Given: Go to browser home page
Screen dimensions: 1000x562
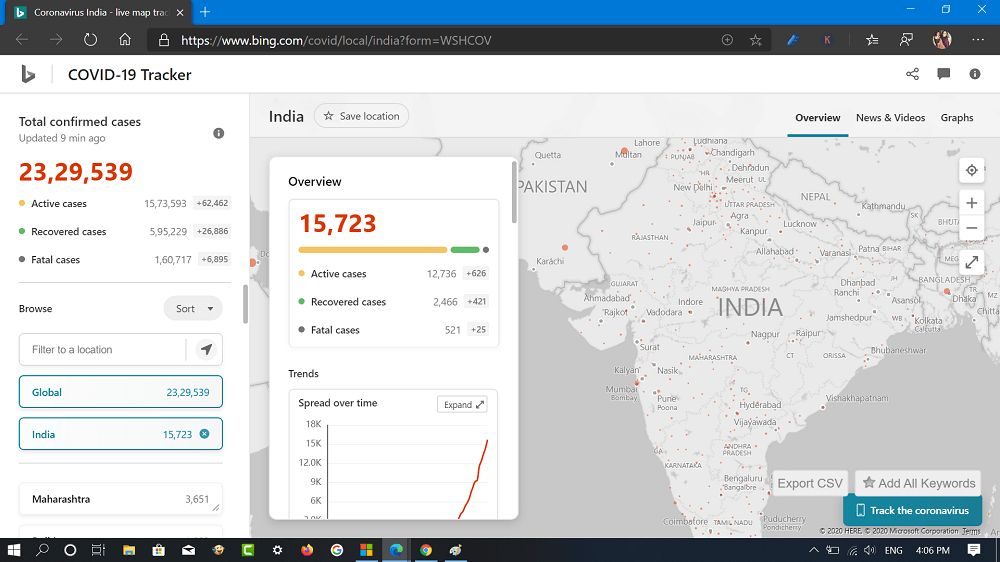Looking at the screenshot, I should tap(125, 40).
